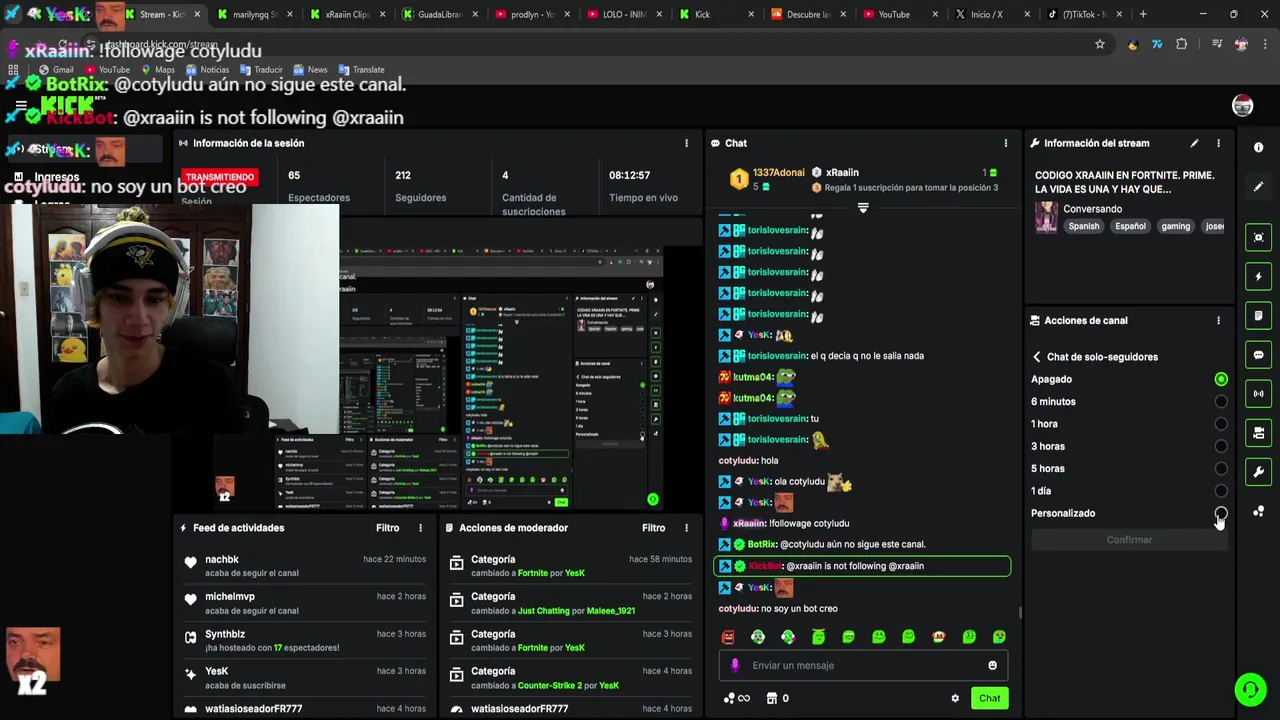Click the Confirmar button
This screenshot has width=1280, height=720.
(x=1129, y=540)
